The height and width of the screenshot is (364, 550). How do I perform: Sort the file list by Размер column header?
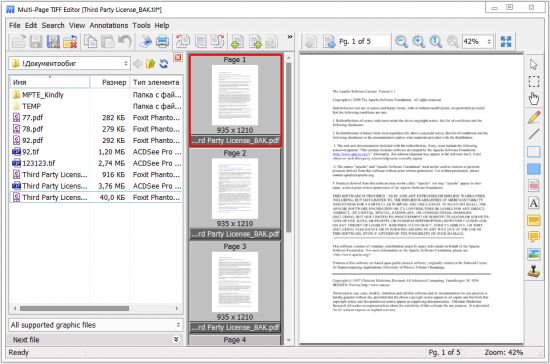tap(110, 82)
